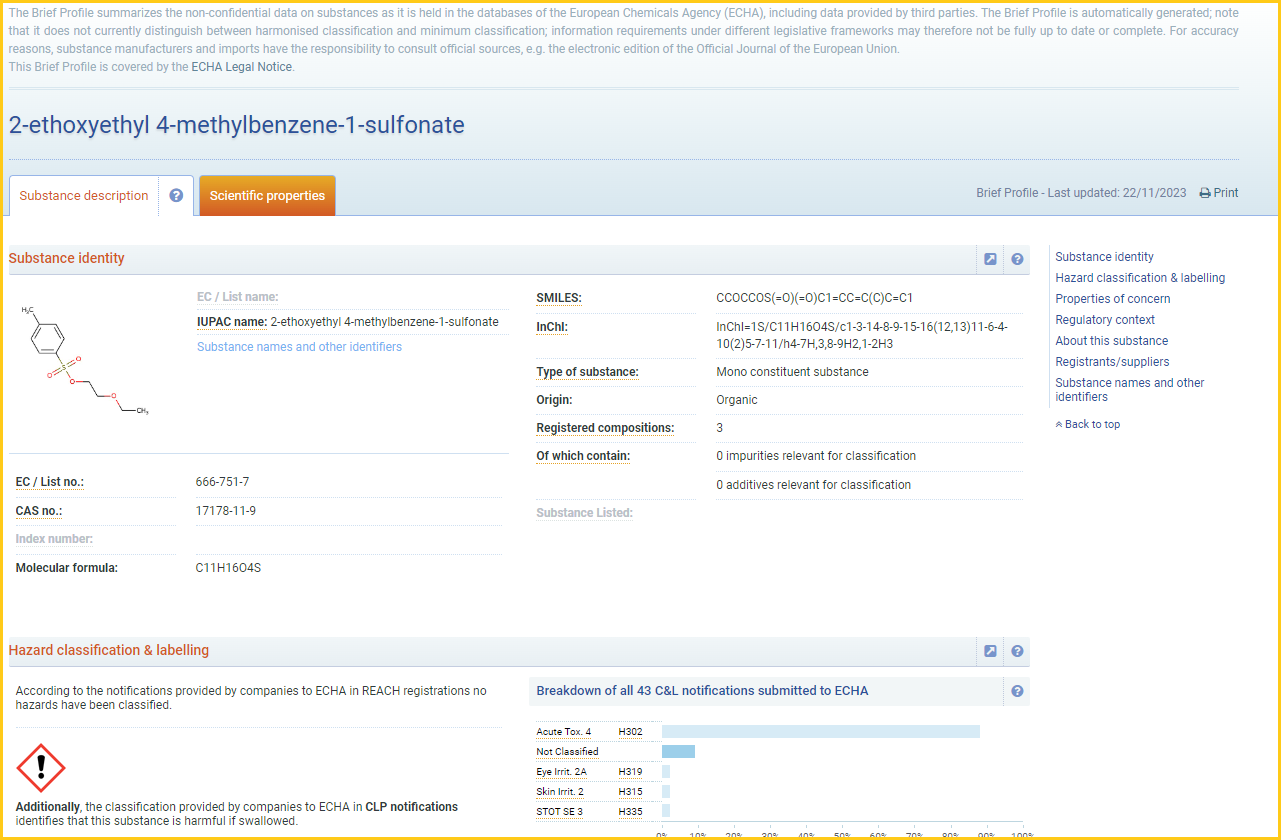The height and width of the screenshot is (840, 1281).
Task: Click the Acute Tox. 4 H302 bar
Action: [820, 732]
